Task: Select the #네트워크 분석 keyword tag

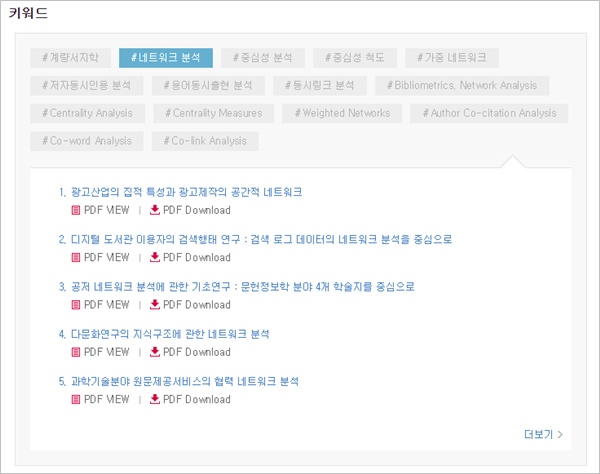Action: [x=166, y=58]
